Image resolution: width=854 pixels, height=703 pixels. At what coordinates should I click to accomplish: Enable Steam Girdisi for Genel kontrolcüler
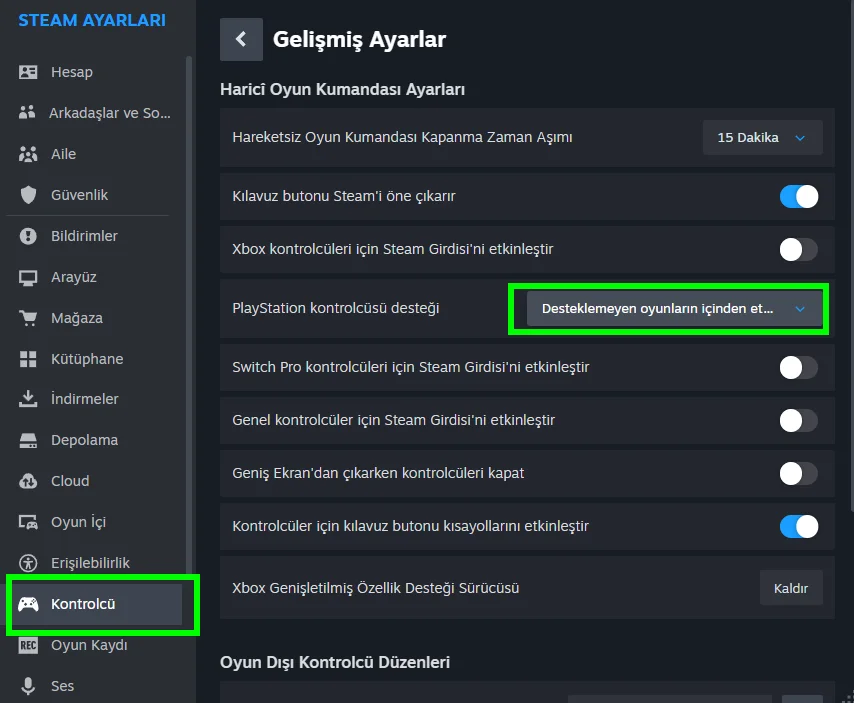click(x=798, y=420)
